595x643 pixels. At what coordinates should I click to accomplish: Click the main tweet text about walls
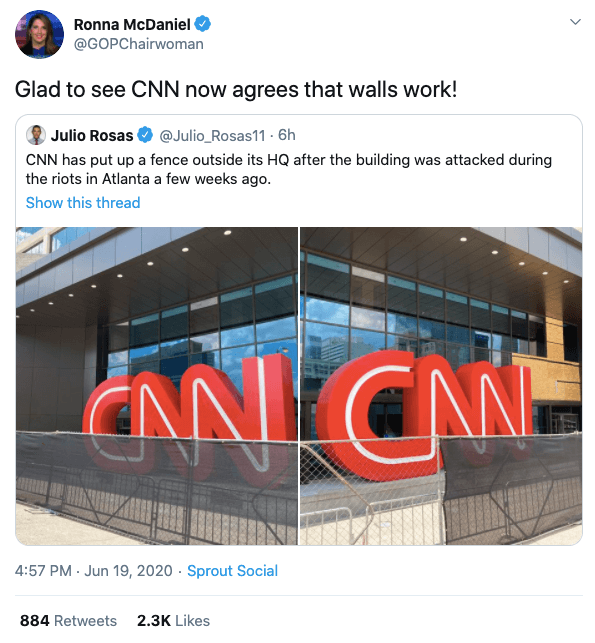(236, 89)
